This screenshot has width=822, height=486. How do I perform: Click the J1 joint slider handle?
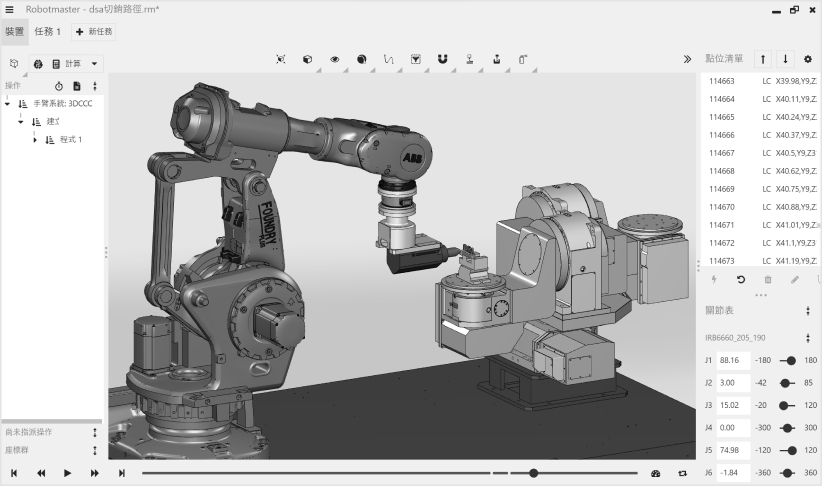(x=792, y=360)
